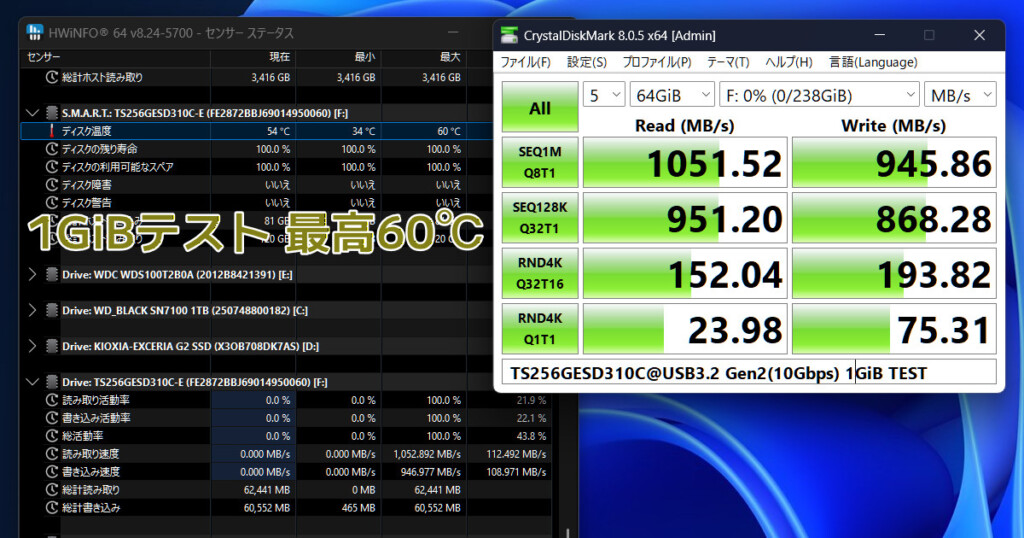
Task: Click clock icon beside 総計ホスト読み取り
Action: (x=52, y=77)
